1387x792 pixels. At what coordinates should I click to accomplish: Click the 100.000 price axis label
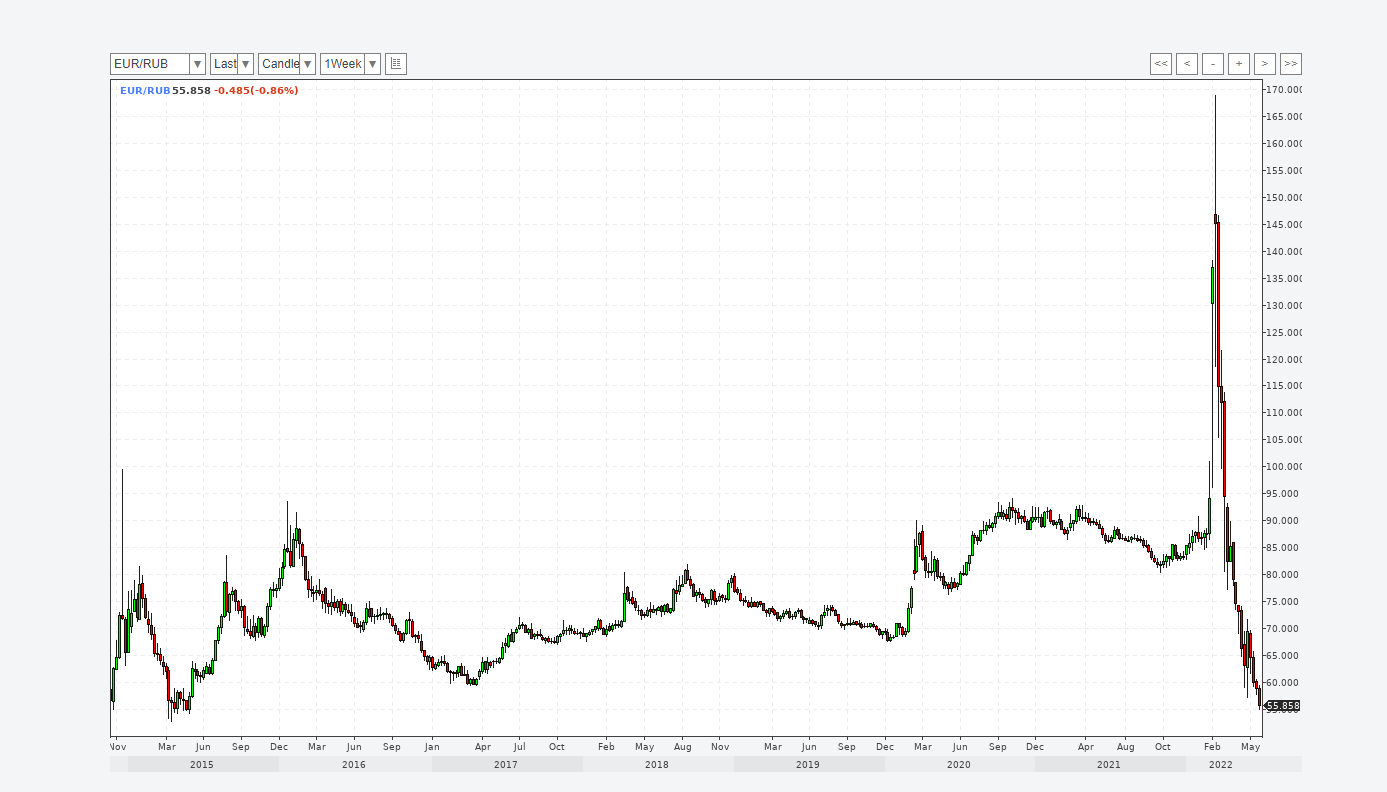[1283, 467]
